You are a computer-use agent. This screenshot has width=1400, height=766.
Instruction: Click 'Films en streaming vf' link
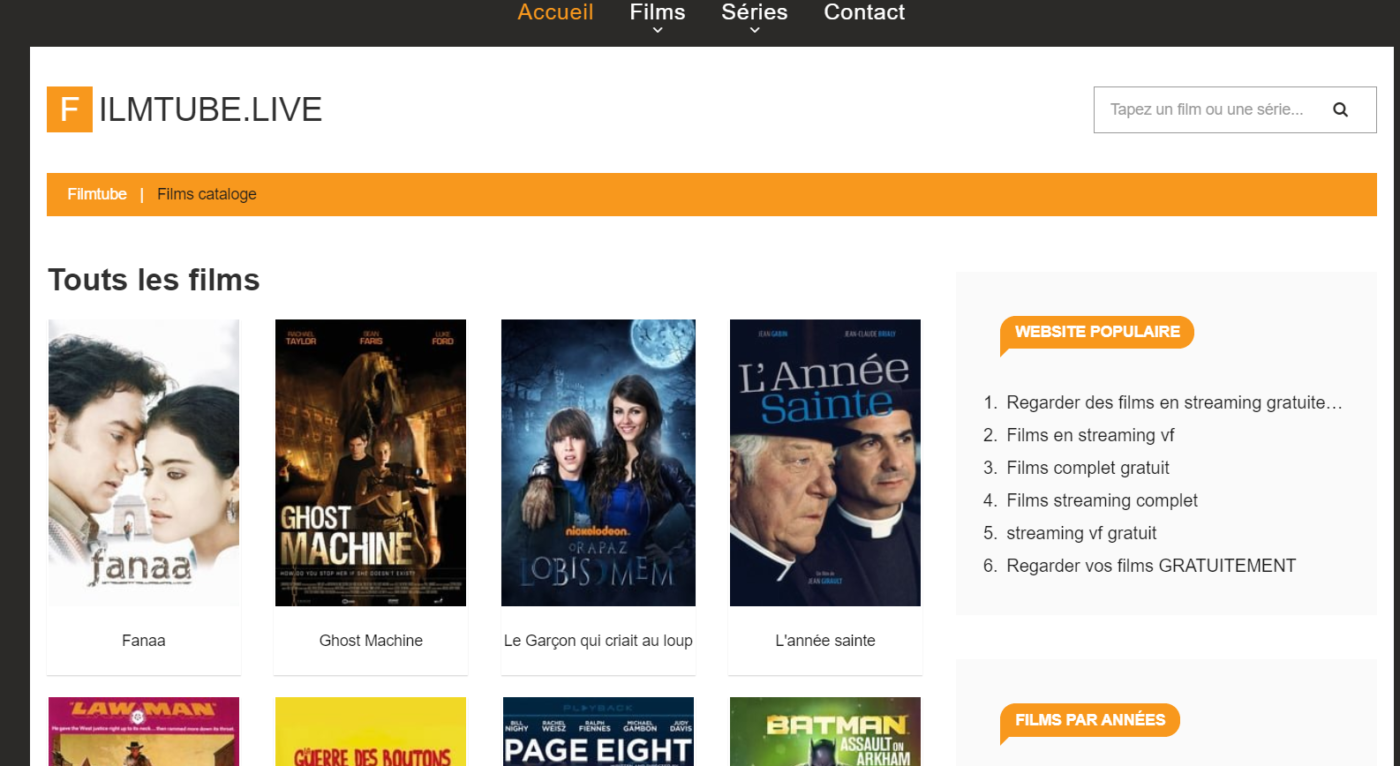[1090, 435]
